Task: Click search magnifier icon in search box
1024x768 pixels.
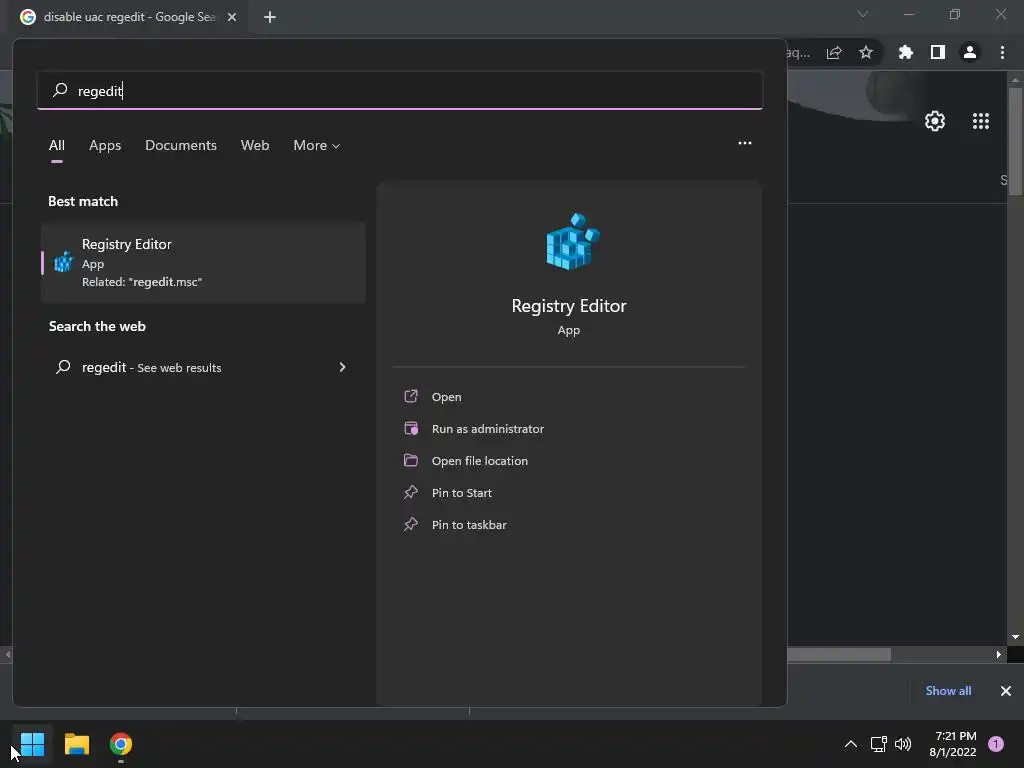Action: 60,89
